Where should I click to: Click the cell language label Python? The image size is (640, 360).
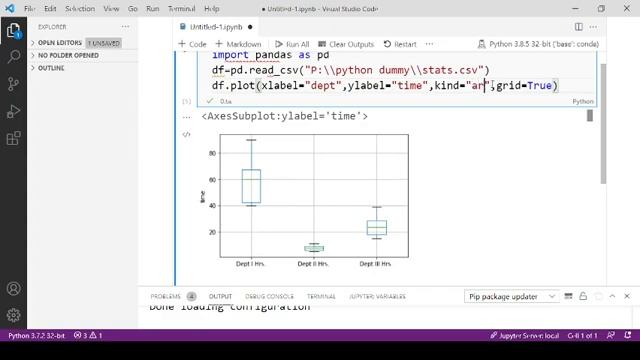pyautogui.click(x=583, y=101)
